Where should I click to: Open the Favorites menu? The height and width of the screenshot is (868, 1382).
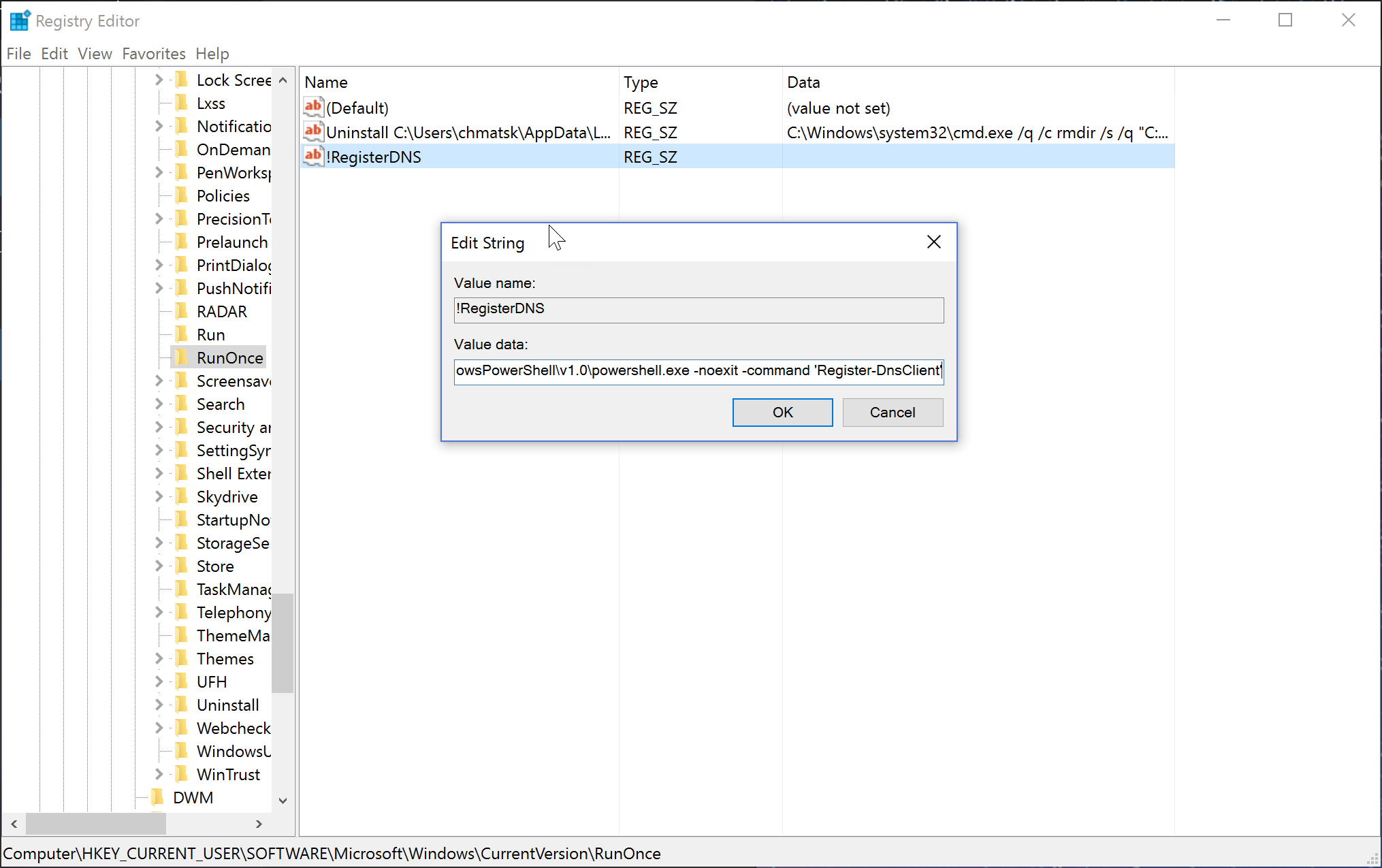point(154,54)
